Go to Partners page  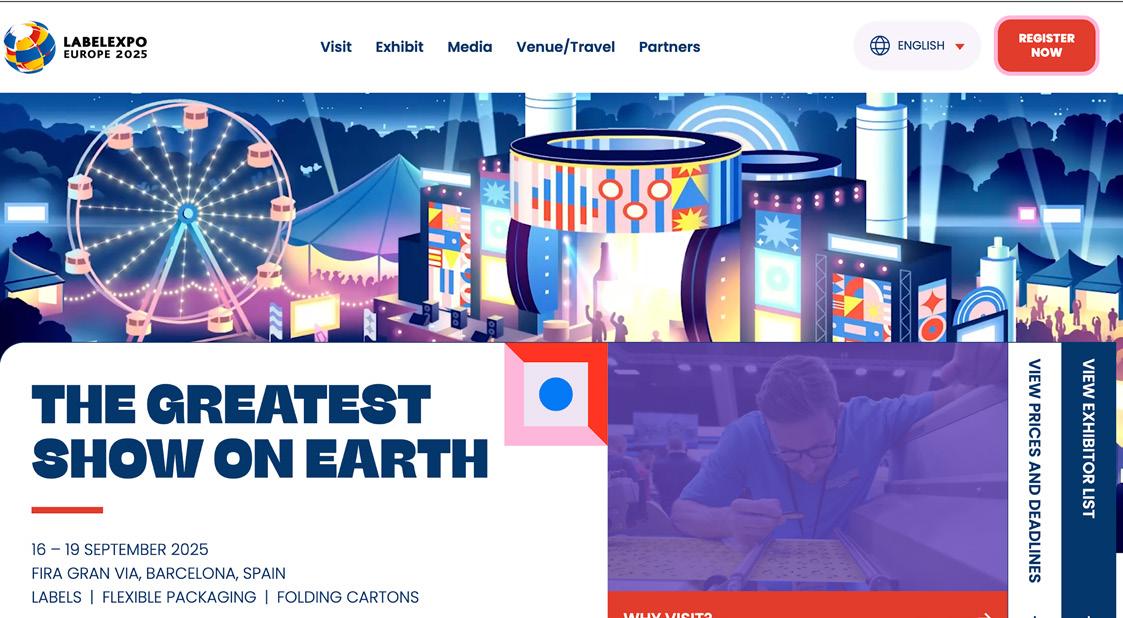click(670, 47)
